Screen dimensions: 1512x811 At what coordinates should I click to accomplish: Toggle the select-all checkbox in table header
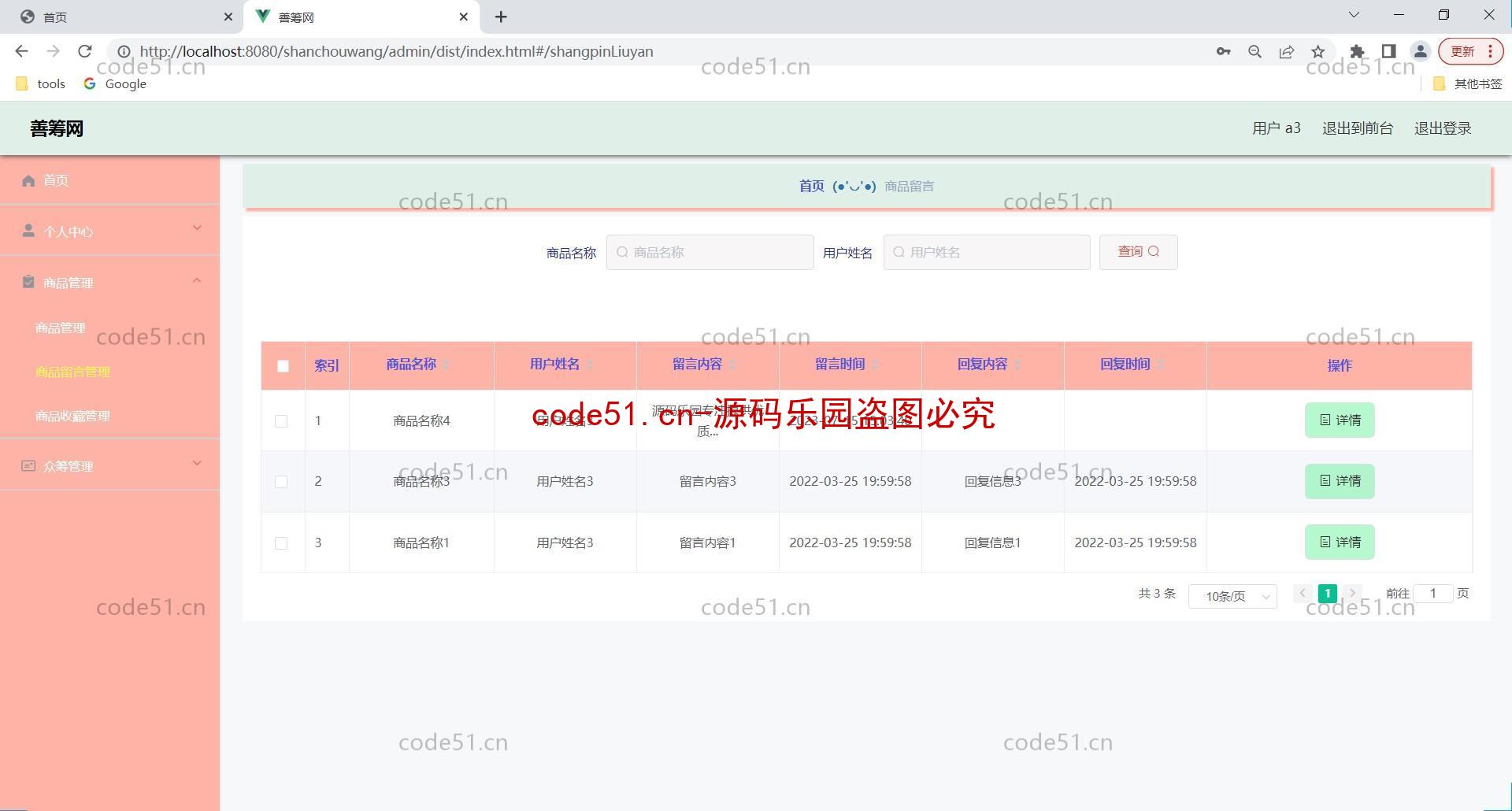tap(283, 366)
